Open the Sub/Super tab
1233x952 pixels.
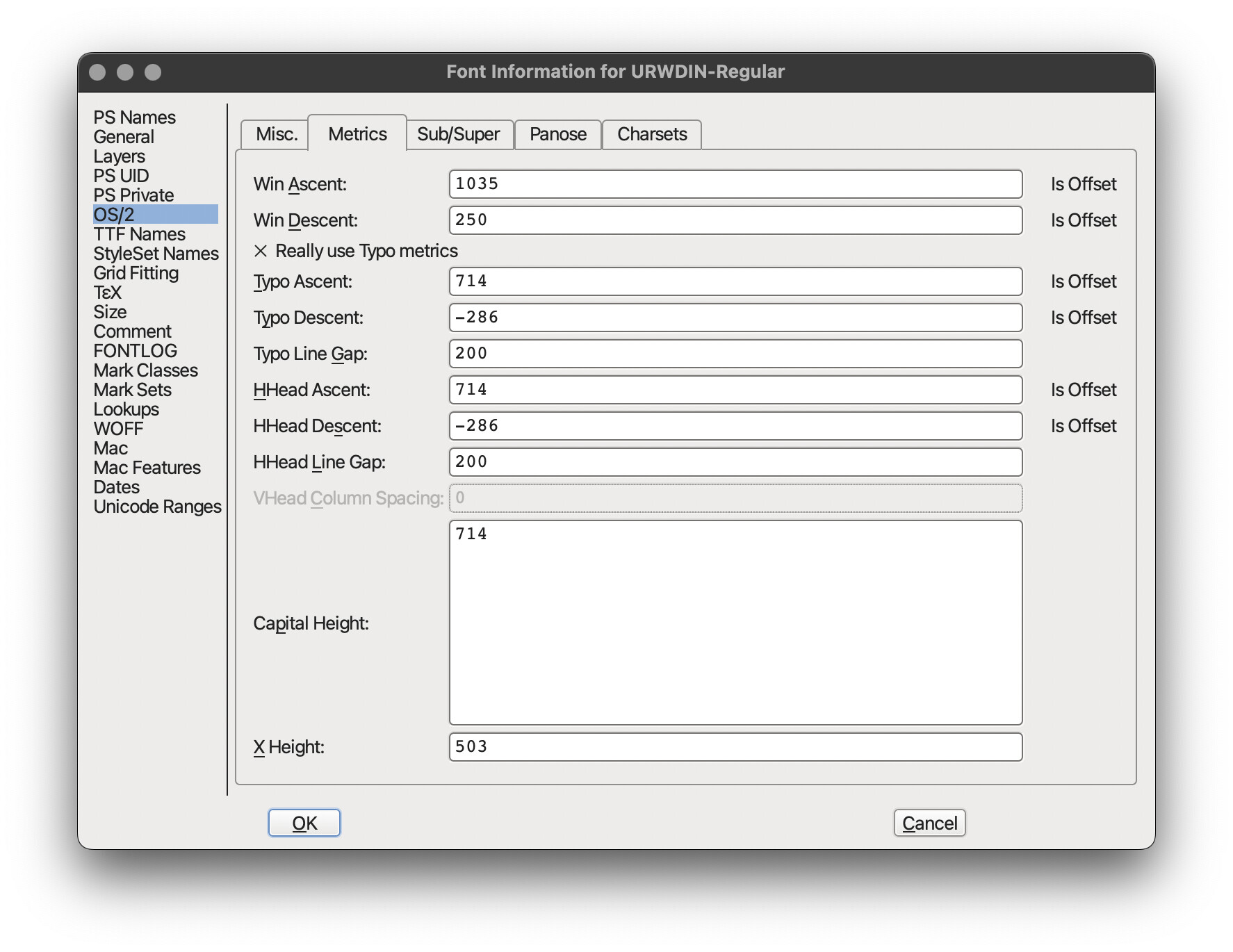point(458,134)
